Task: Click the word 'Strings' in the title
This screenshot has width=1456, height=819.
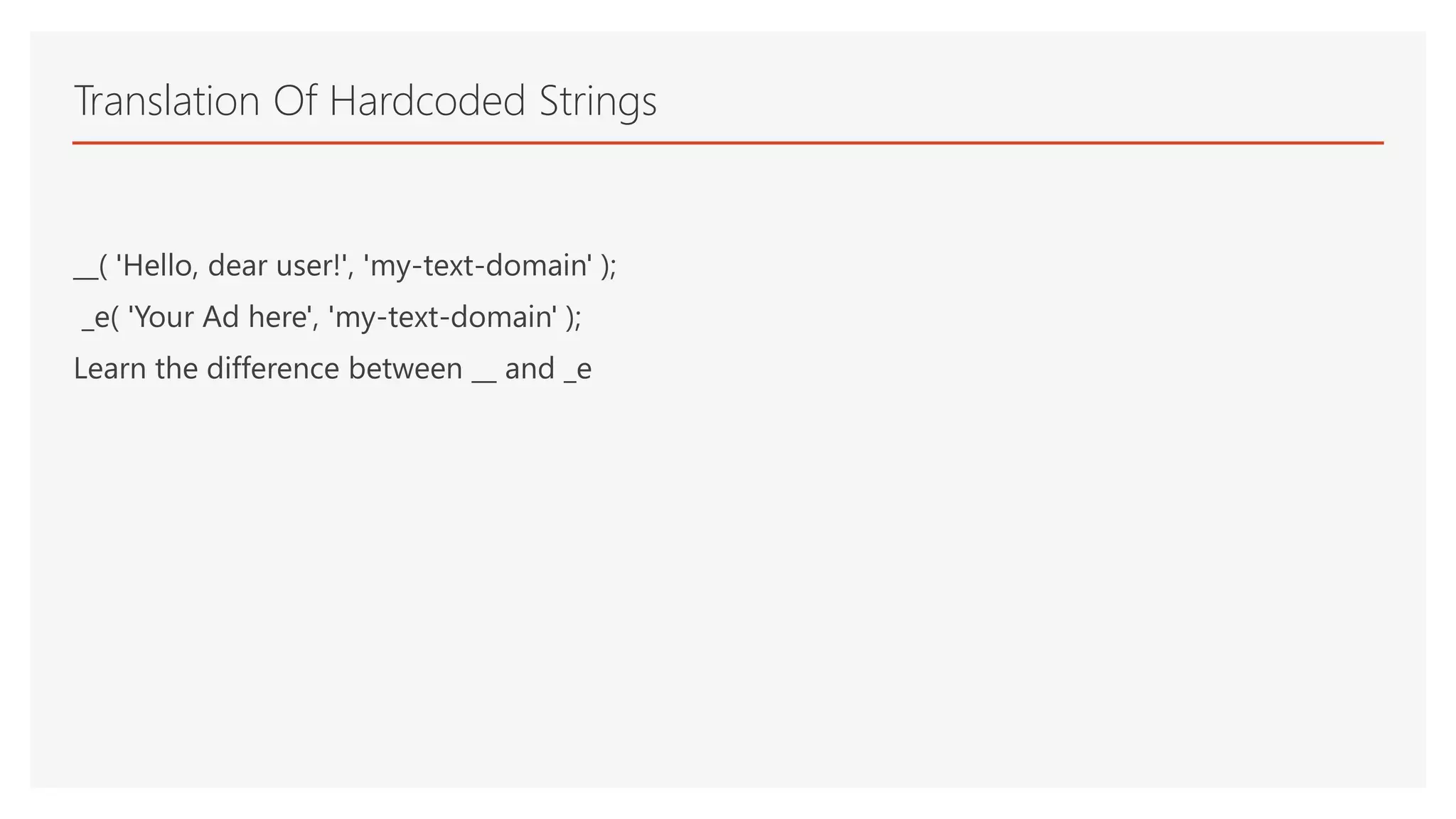Action: (x=598, y=102)
